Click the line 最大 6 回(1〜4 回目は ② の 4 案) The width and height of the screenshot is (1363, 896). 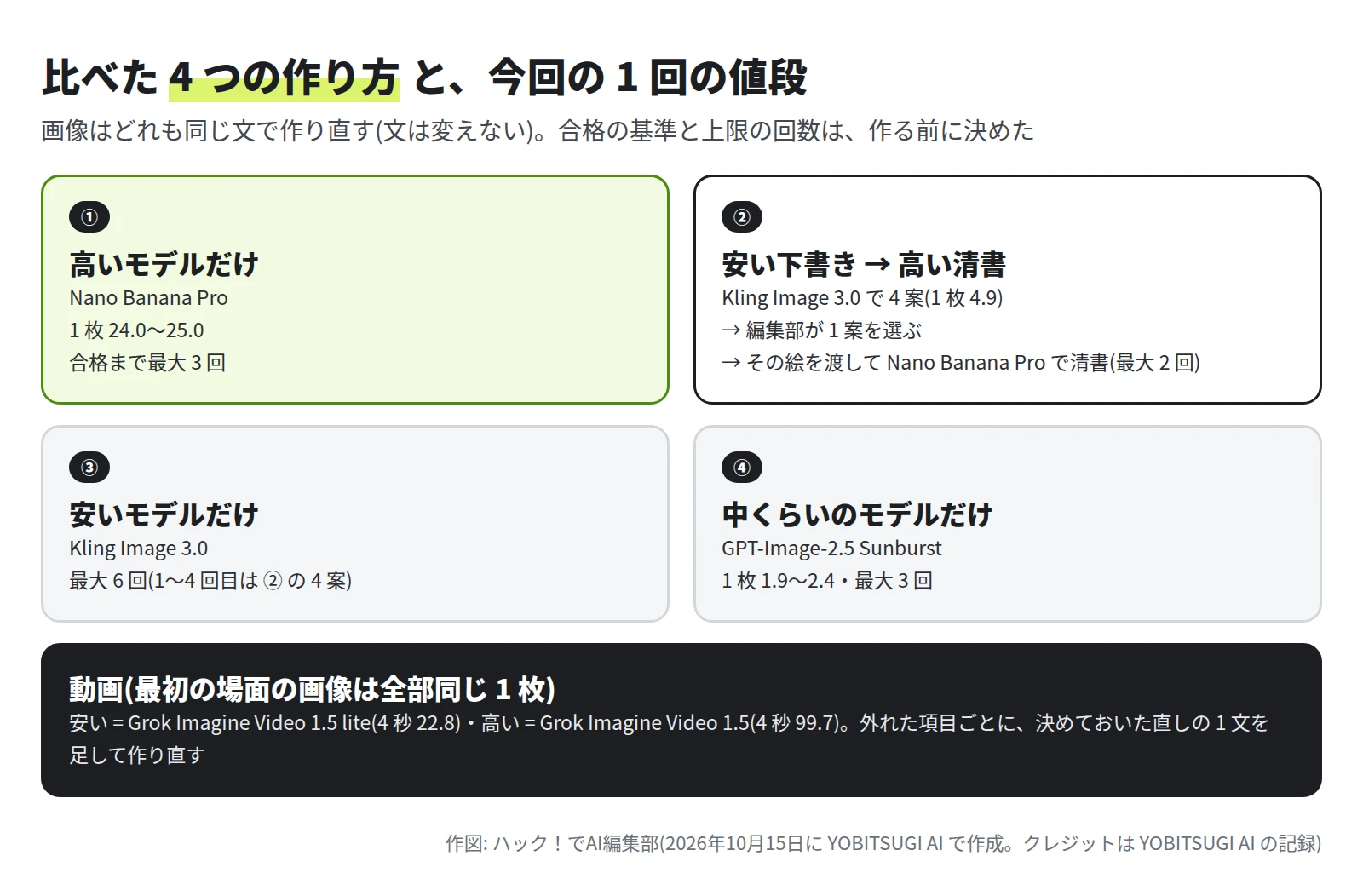210,581
